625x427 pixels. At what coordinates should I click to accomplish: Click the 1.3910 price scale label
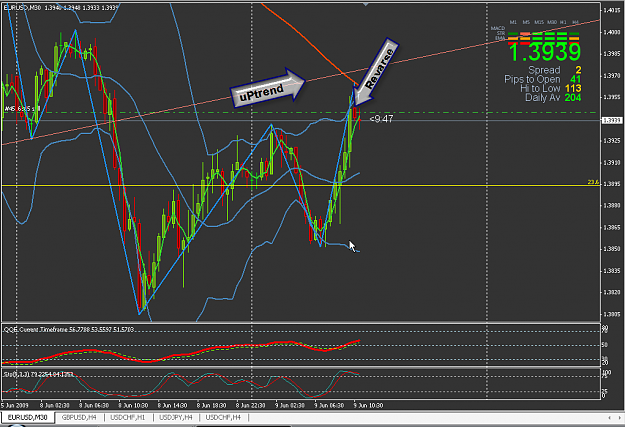pyautogui.click(x=612, y=163)
